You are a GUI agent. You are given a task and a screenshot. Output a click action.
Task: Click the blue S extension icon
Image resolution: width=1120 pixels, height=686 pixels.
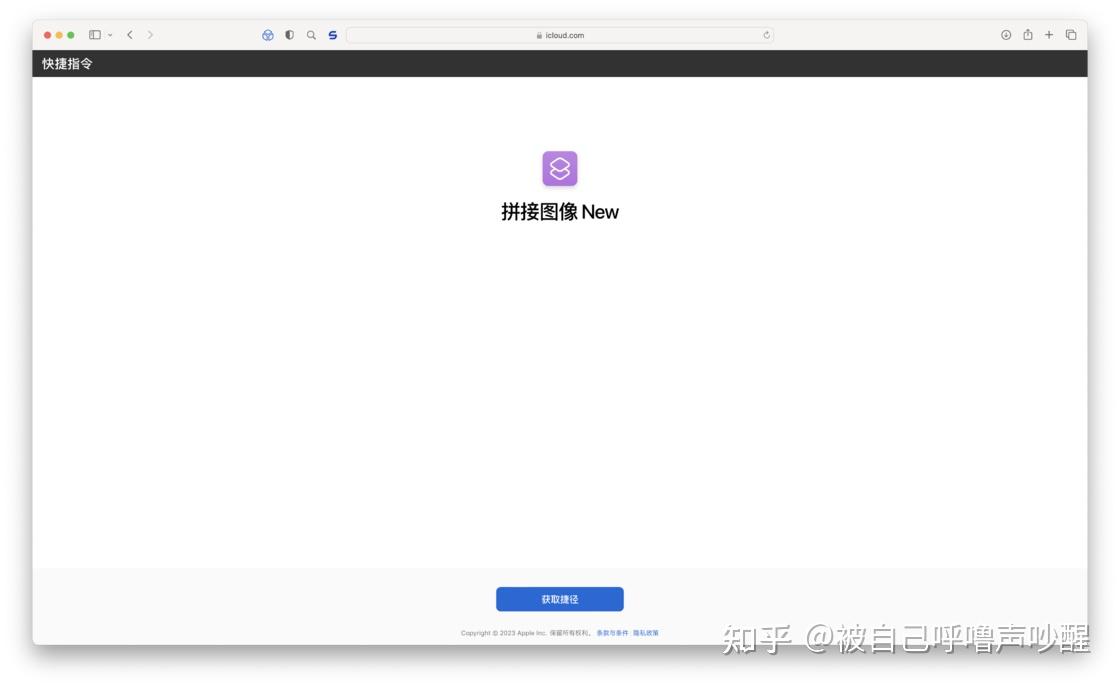pos(333,34)
